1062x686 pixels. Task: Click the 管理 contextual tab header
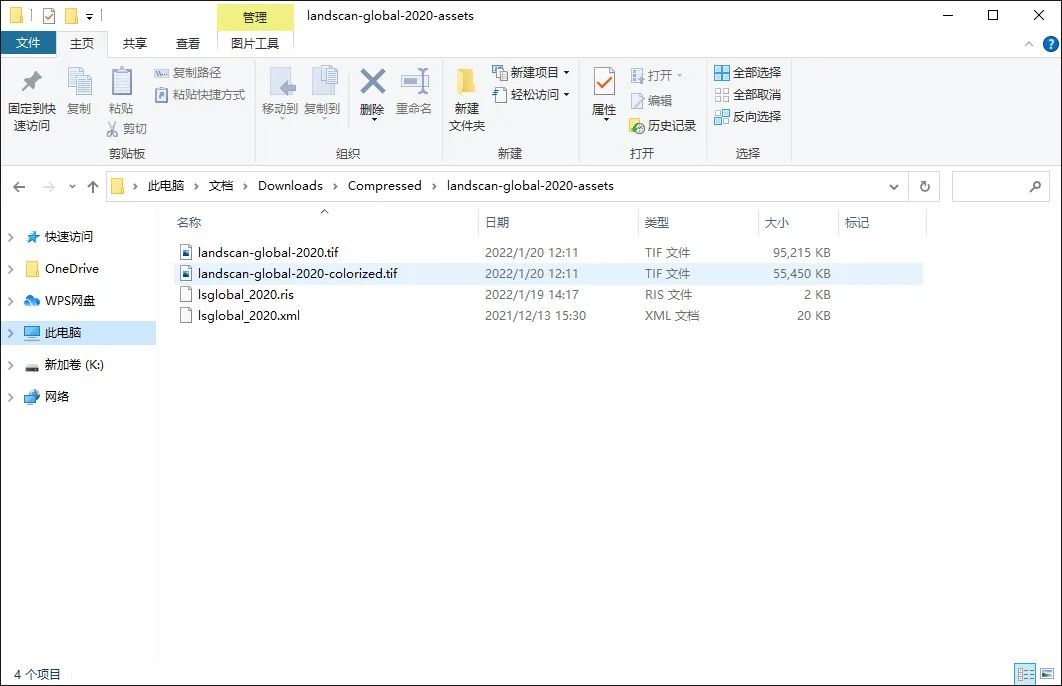pyautogui.click(x=255, y=18)
